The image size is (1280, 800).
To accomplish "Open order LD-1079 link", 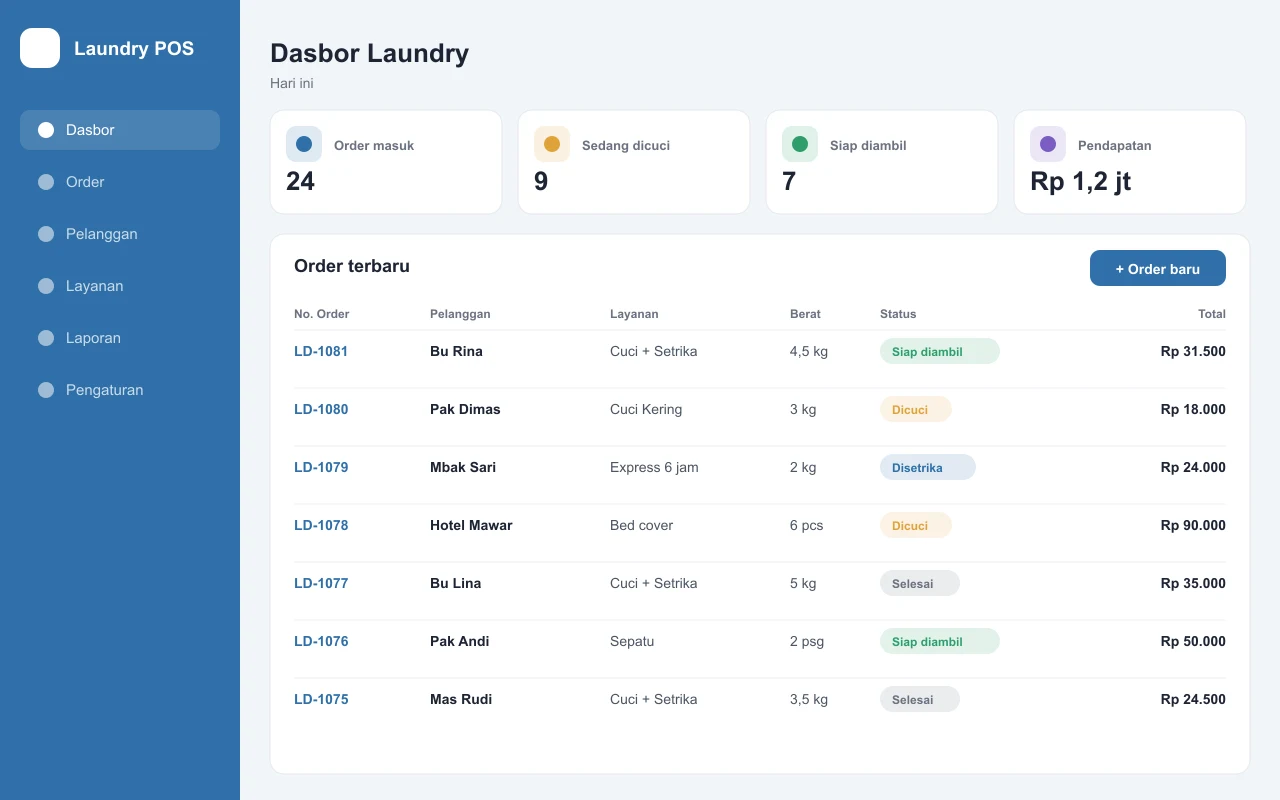I will (x=321, y=467).
